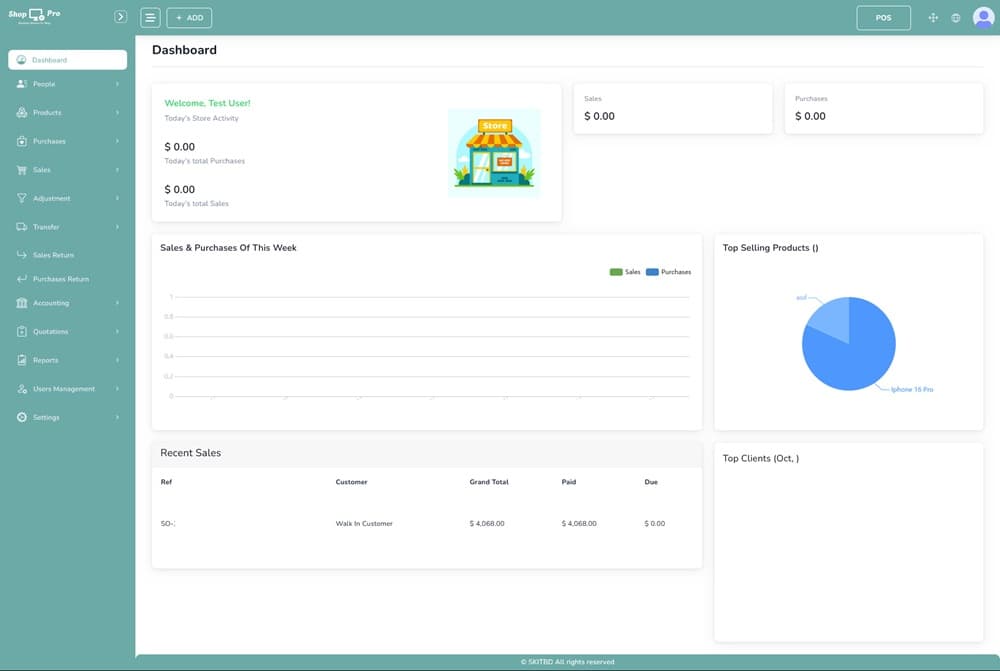
Task: Open Sales Return in the sidebar
Action: click(x=53, y=255)
